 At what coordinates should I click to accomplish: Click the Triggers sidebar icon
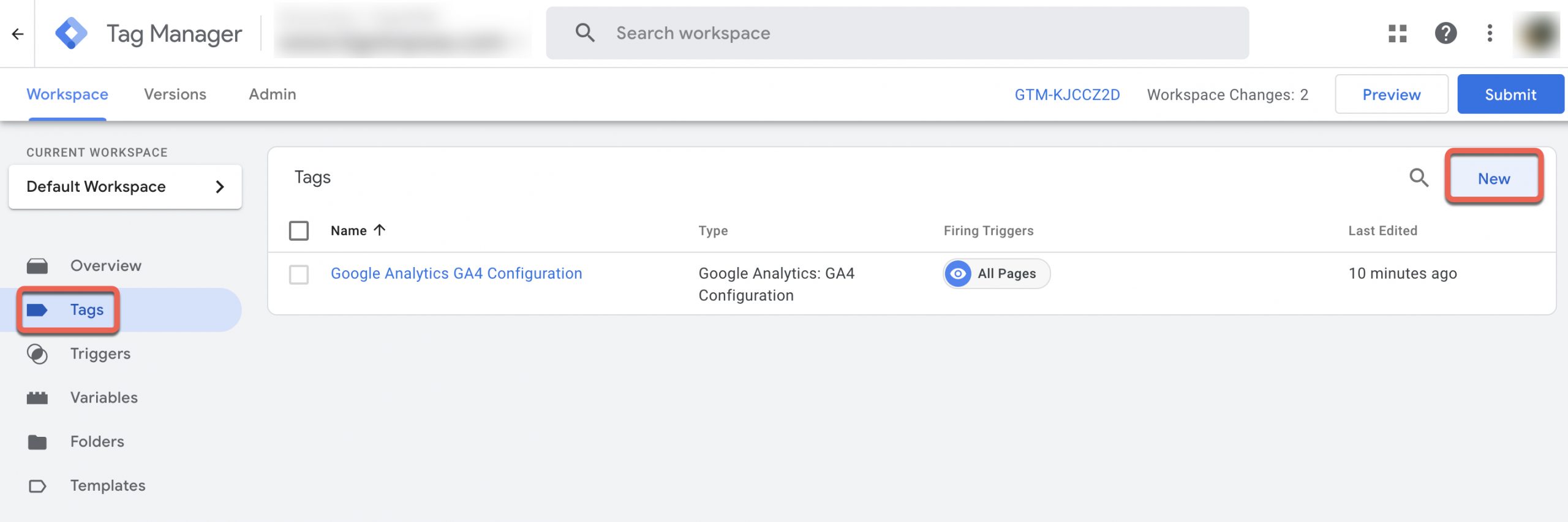37,354
